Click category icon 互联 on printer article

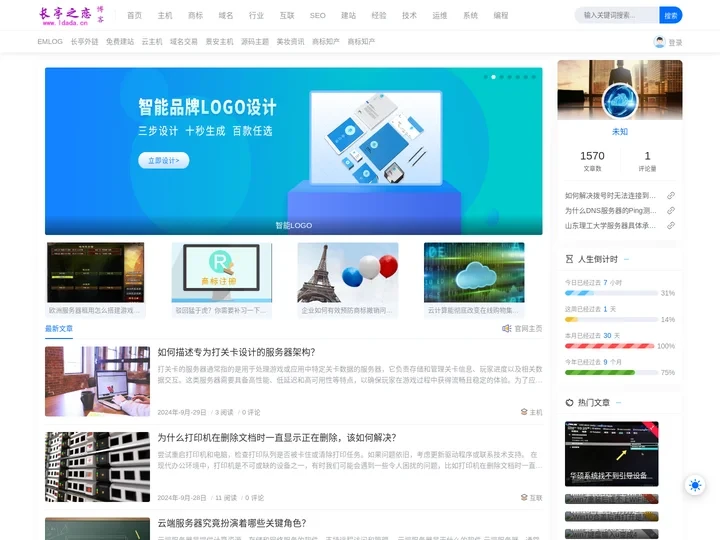[x=524, y=497]
